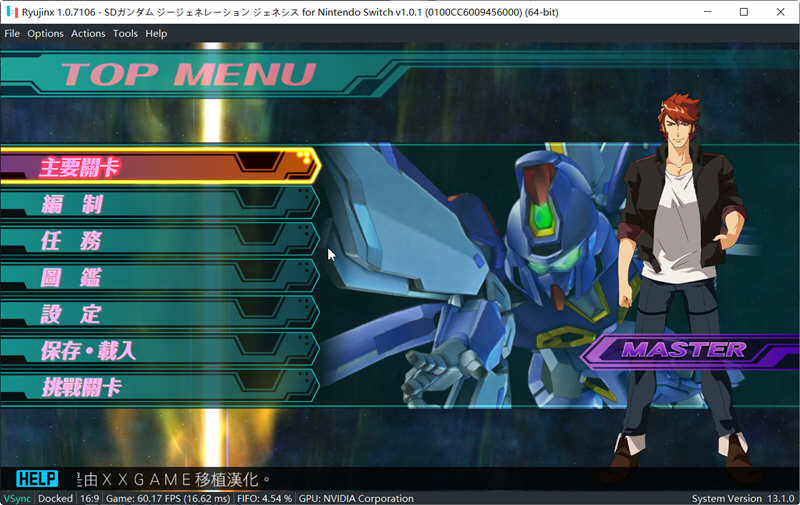Open the Actions menu
Image resolution: width=800 pixels, height=505 pixels.
tap(88, 34)
